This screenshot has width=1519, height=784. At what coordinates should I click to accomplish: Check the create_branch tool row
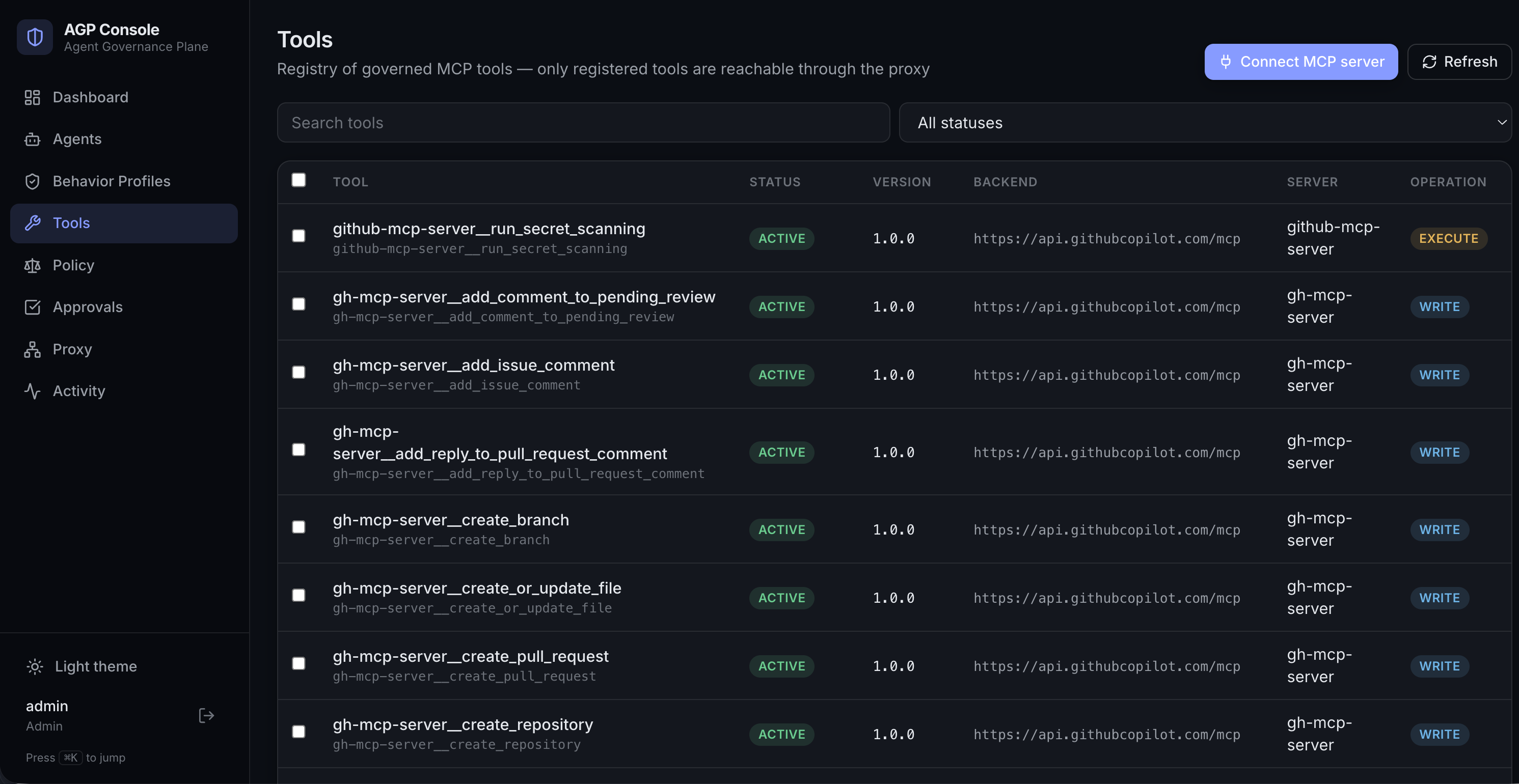(299, 527)
